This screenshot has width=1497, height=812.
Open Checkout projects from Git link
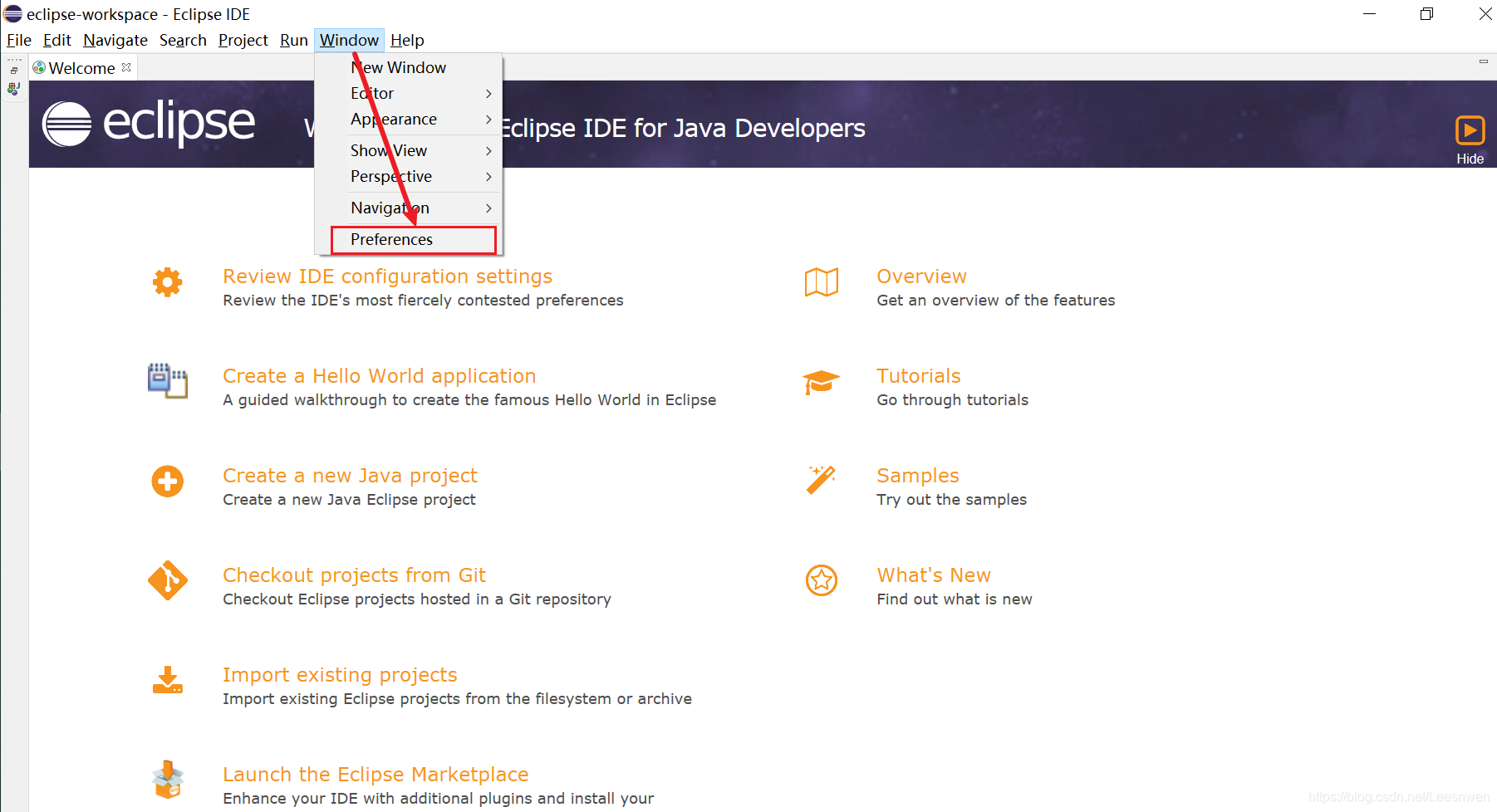pyautogui.click(x=354, y=575)
